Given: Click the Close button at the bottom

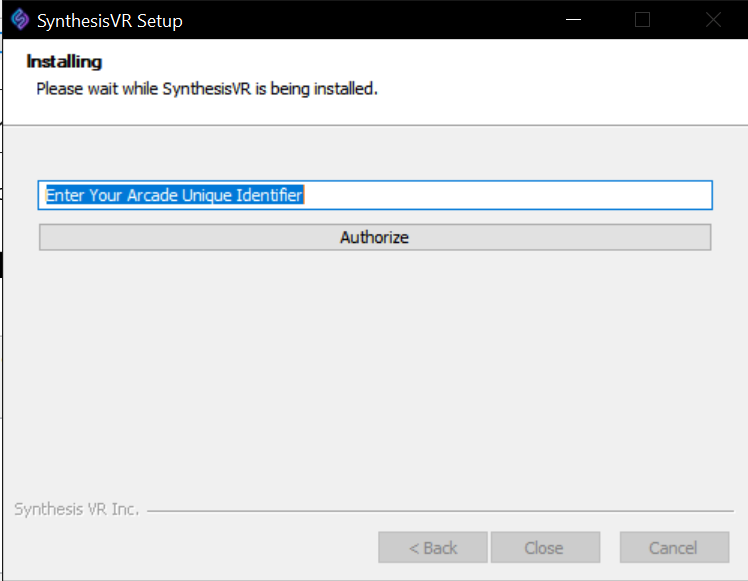Looking at the screenshot, I should click(545, 548).
